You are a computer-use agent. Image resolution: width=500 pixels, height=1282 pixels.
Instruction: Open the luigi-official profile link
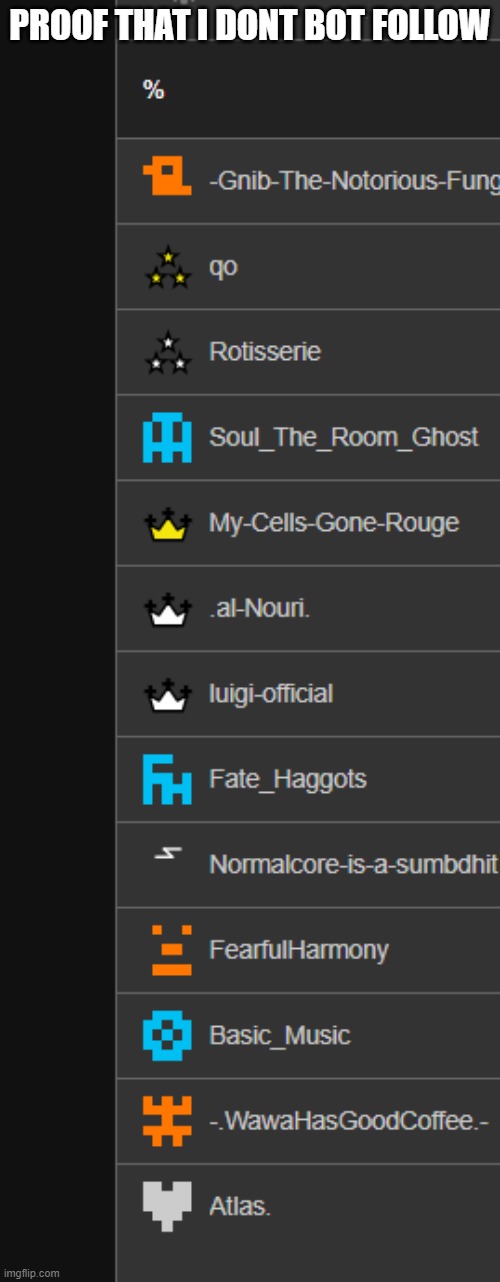coord(271,694)
